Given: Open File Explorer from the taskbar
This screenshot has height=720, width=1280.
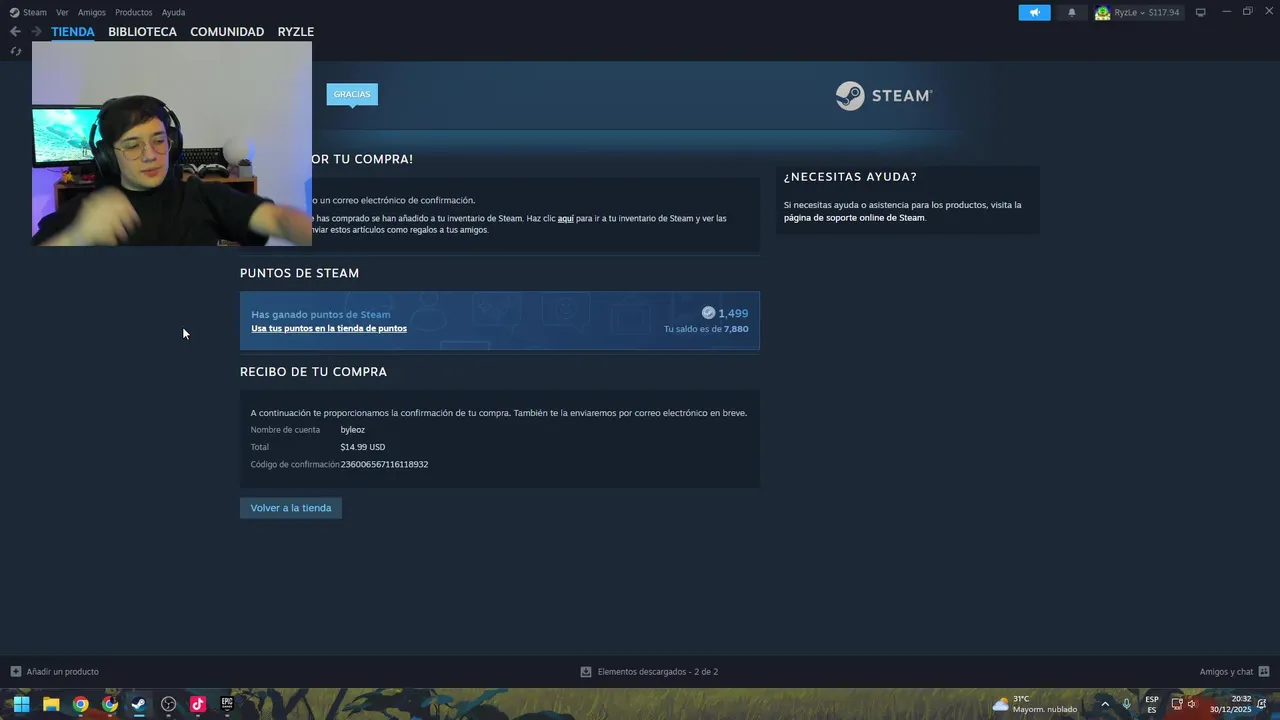Looking at the screenshot, I should pos(51,704).
